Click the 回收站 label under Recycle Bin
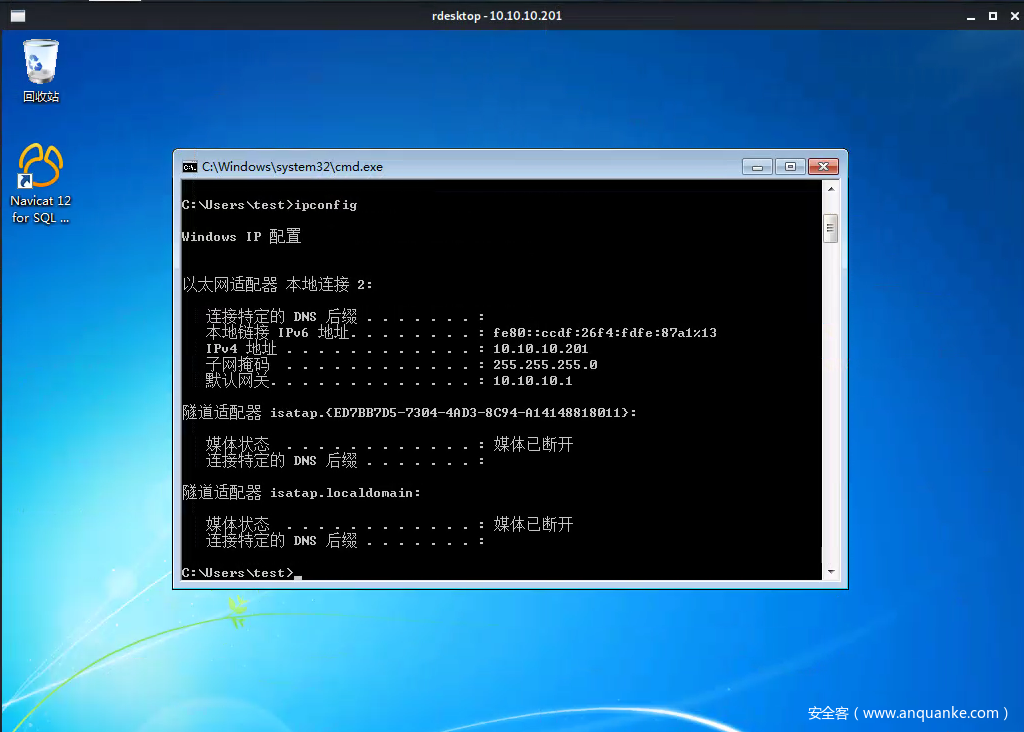Screen dimensions: 1024x732 pos(41,97)
